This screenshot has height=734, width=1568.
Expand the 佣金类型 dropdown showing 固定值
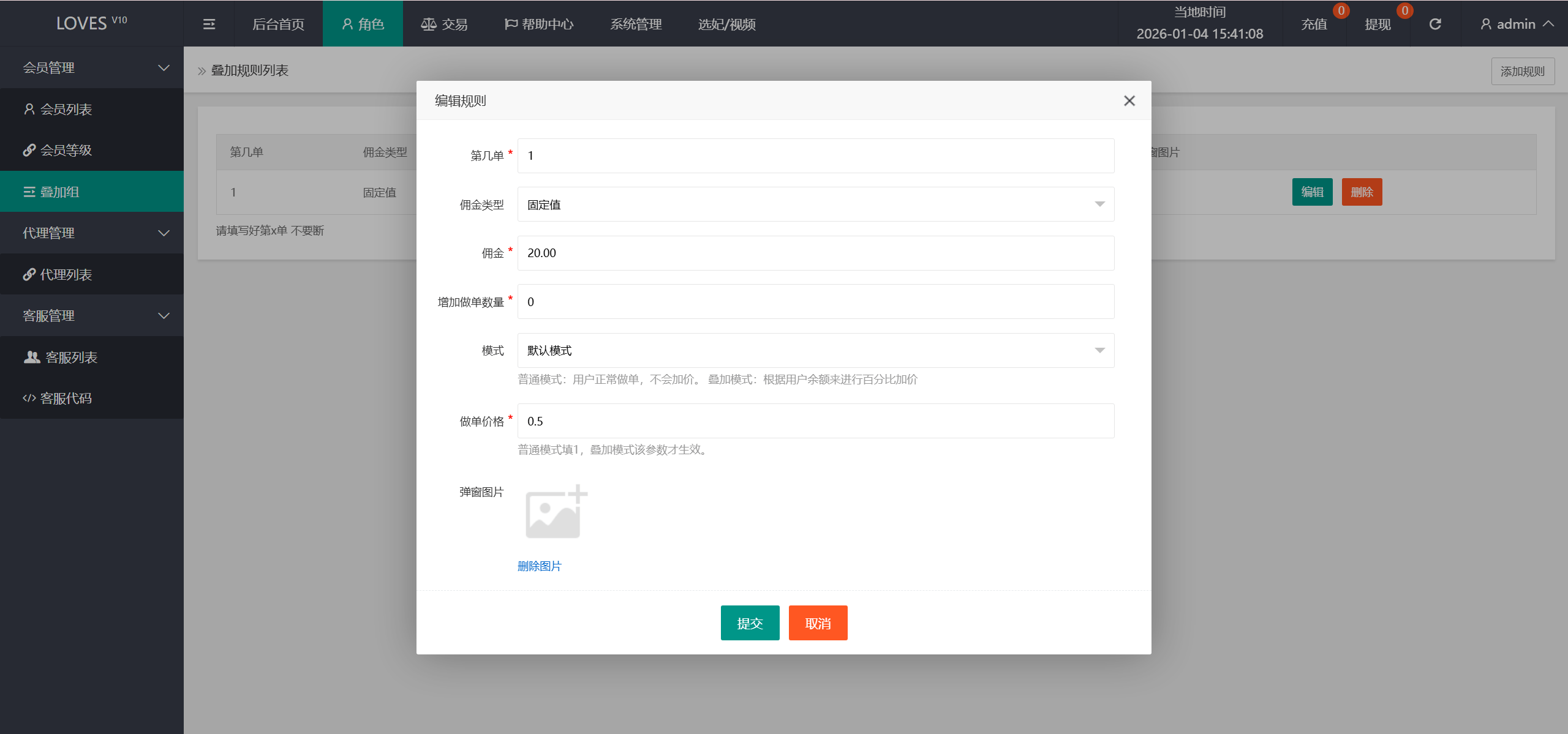[1099, 204]
